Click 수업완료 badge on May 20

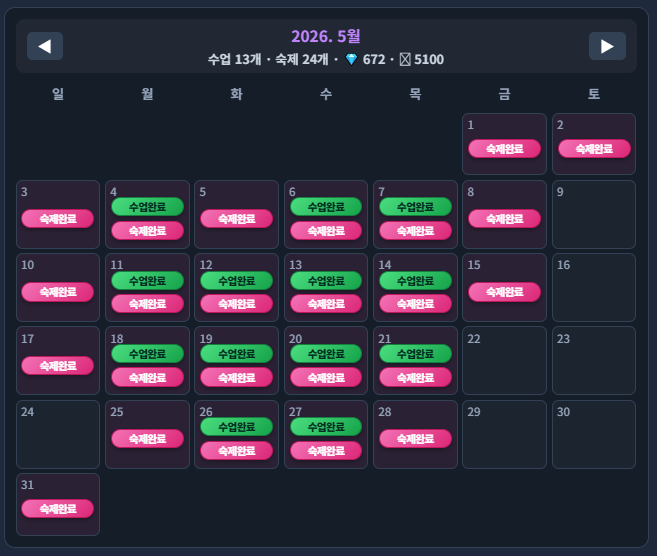pyautogui.click(x=326, y=354)
